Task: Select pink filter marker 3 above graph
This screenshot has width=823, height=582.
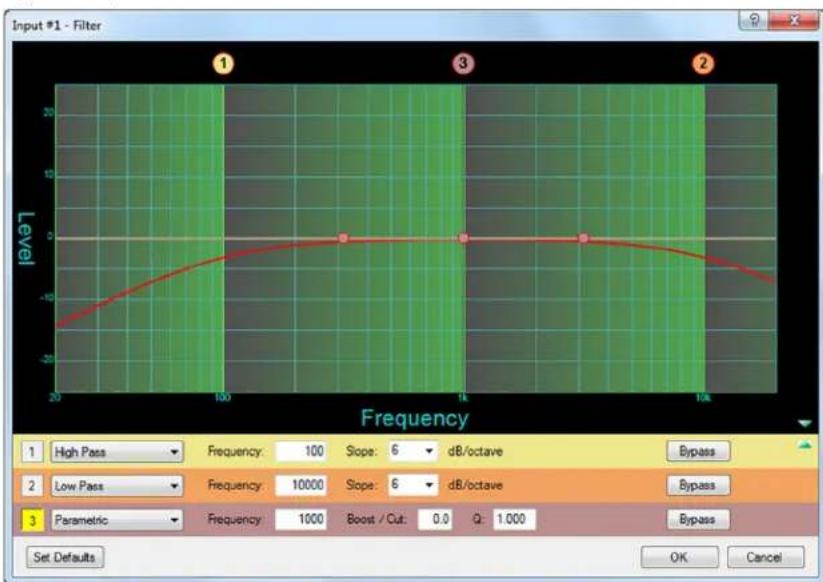Action: pos(462,64)
